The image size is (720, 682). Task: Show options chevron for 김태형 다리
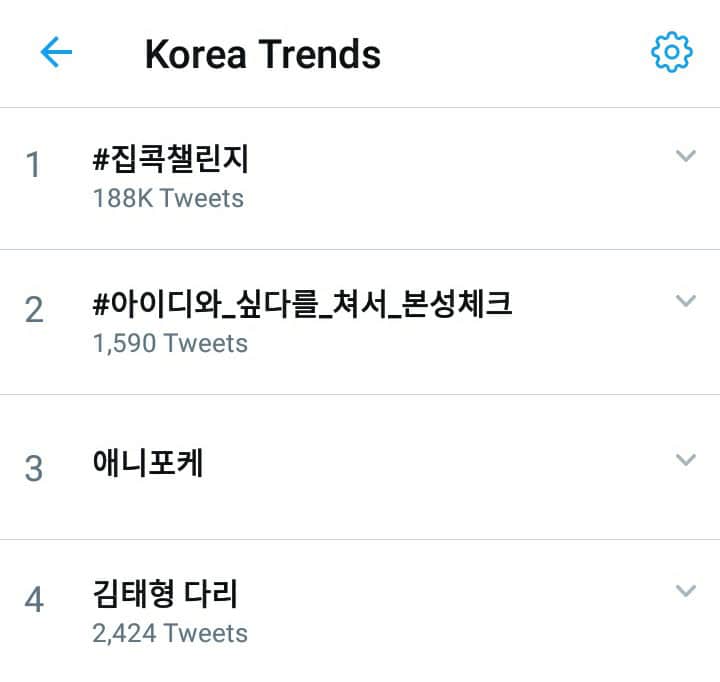click(x=685, y=590)
